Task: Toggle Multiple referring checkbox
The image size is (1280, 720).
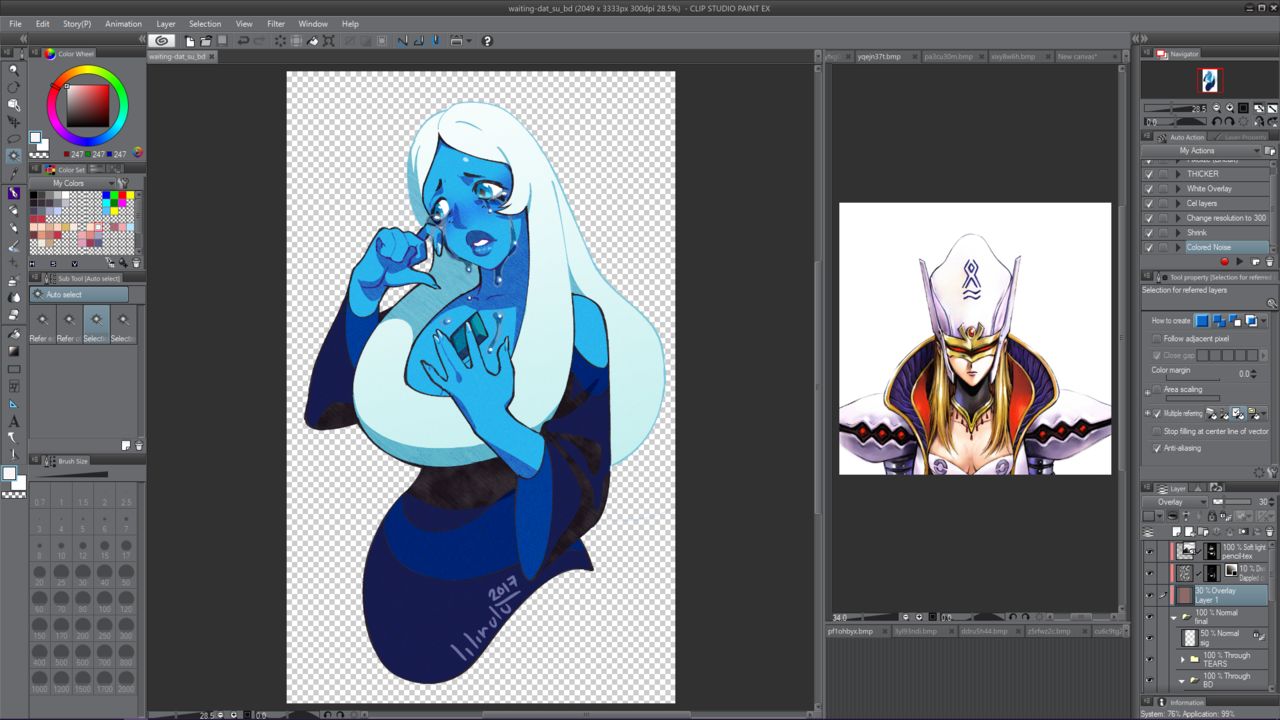Action: click(1157, 413)
